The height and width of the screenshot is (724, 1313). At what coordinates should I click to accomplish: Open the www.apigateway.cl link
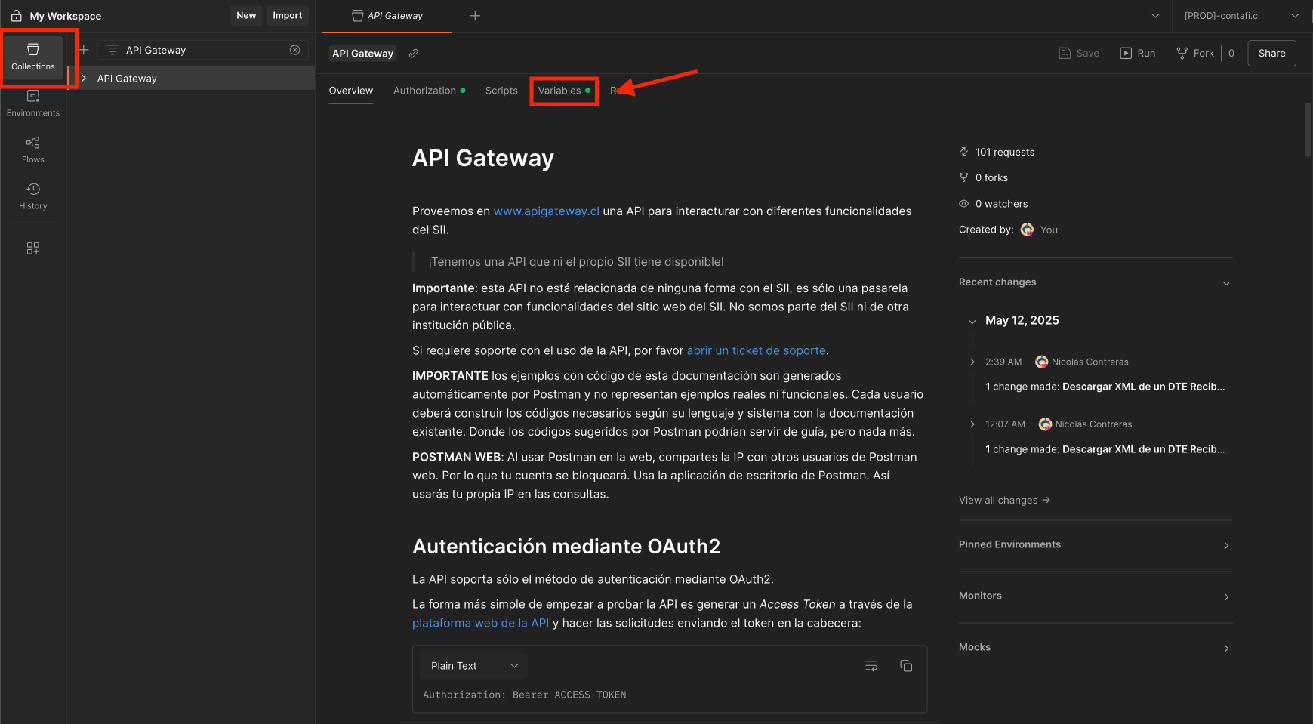[x=546, y=212]
